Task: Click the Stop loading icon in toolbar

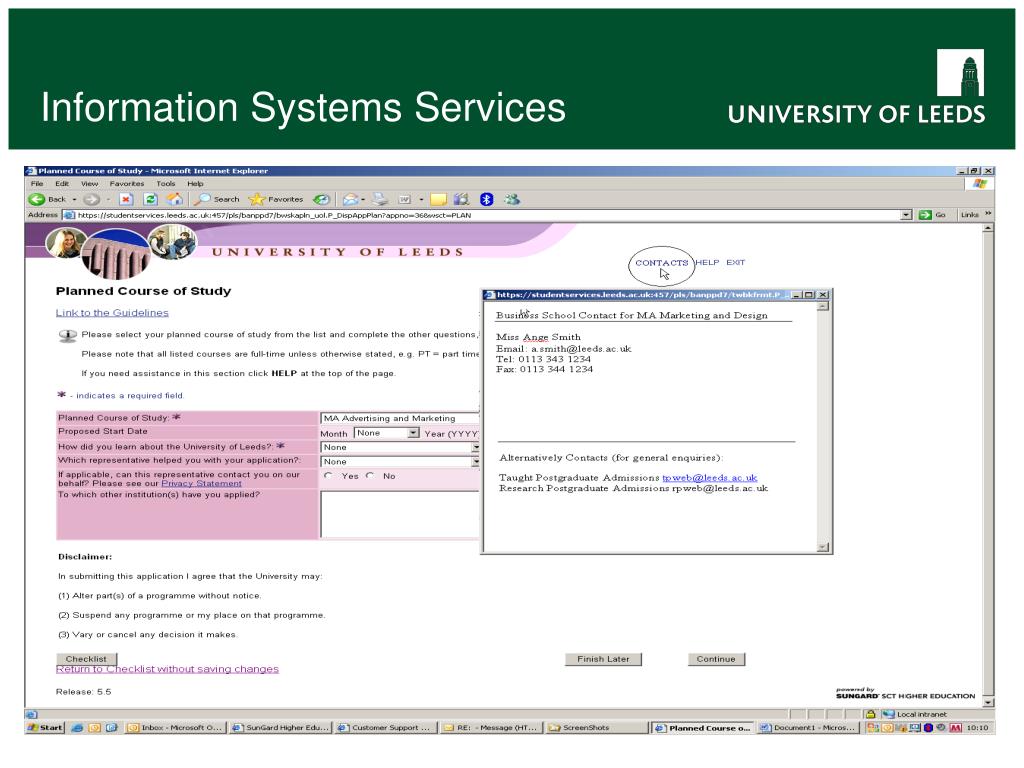Action: pyautogui.click(x=126, y=199)
